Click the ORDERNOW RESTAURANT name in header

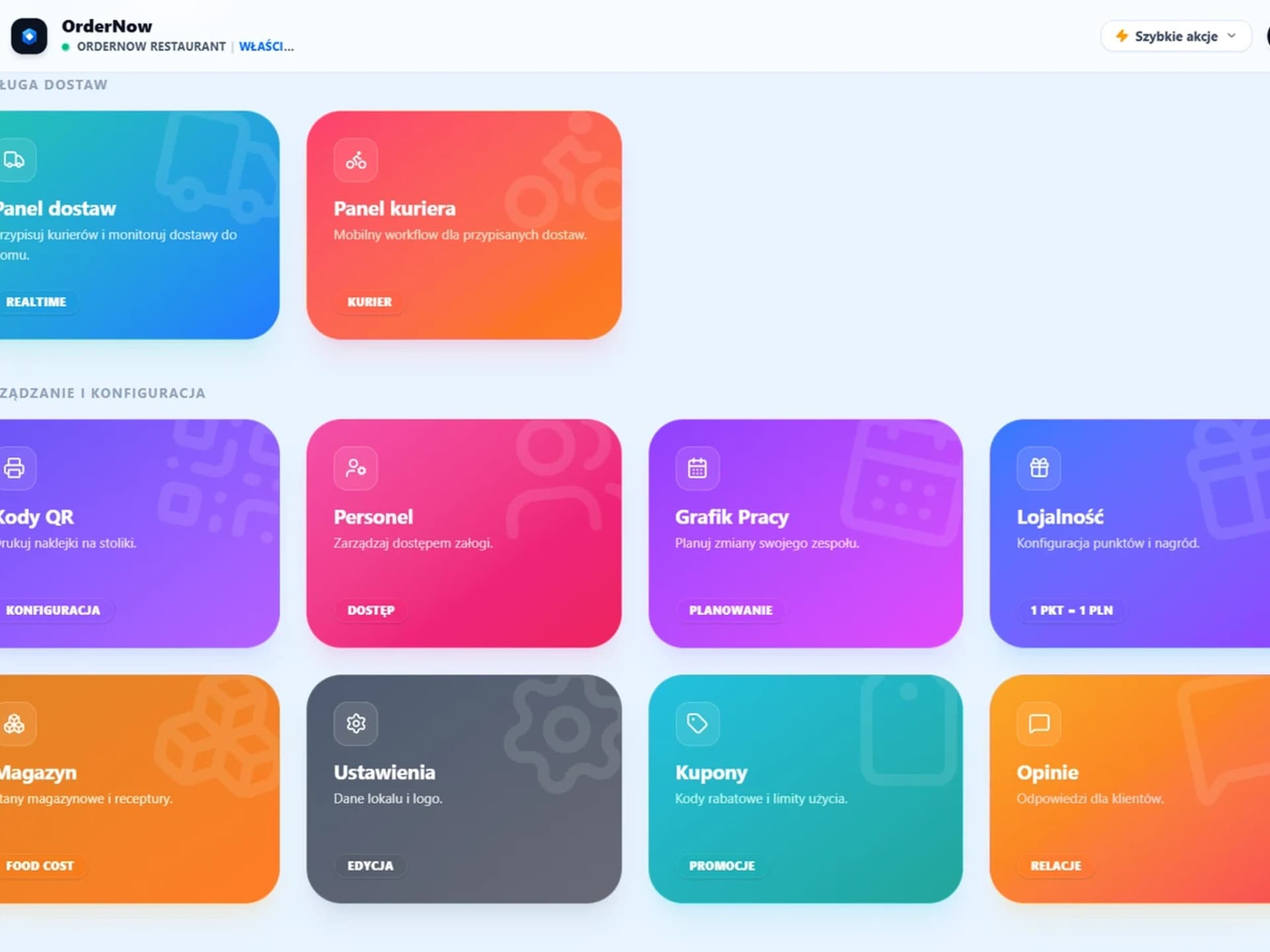(151, 47)
